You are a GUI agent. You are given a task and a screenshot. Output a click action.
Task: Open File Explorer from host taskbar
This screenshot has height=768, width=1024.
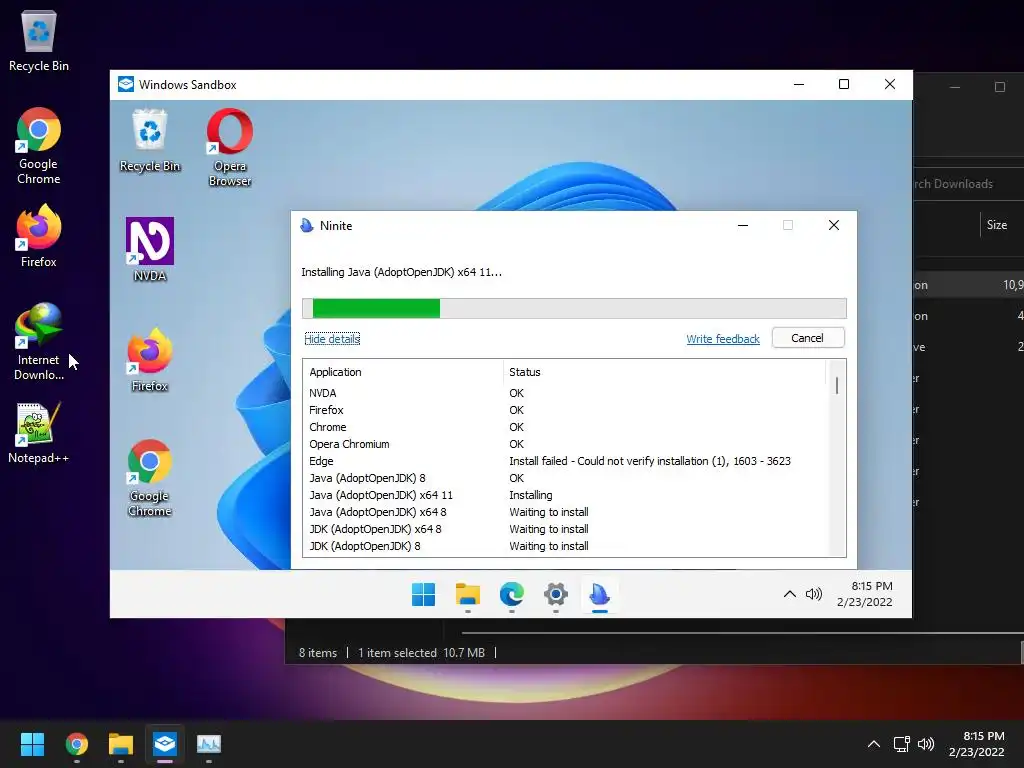coord(121,744)
